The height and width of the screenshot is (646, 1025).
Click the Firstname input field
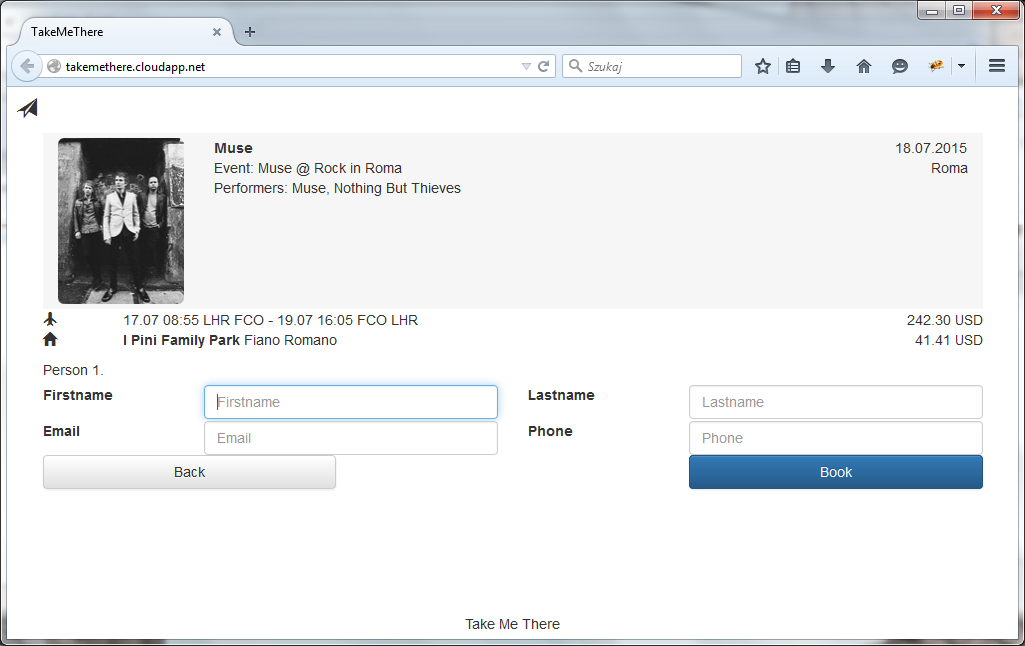(x=351, y=402)
